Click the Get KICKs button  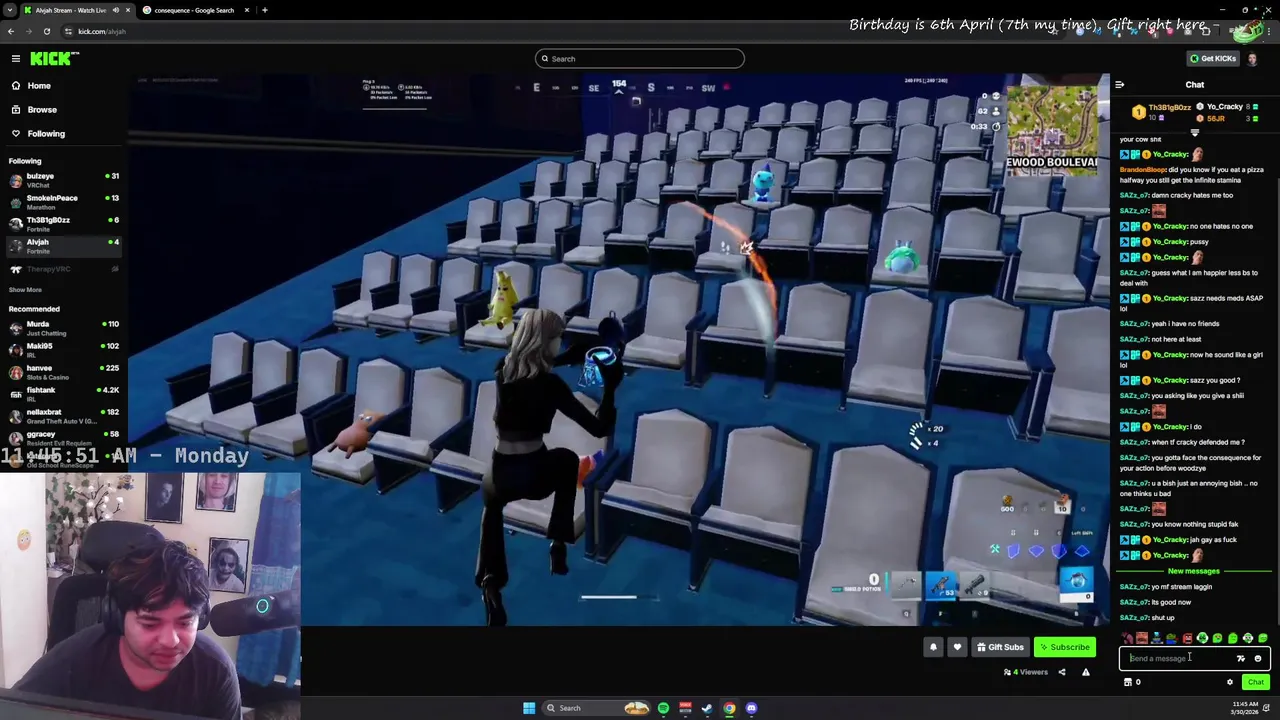(x=1212, y=59)
